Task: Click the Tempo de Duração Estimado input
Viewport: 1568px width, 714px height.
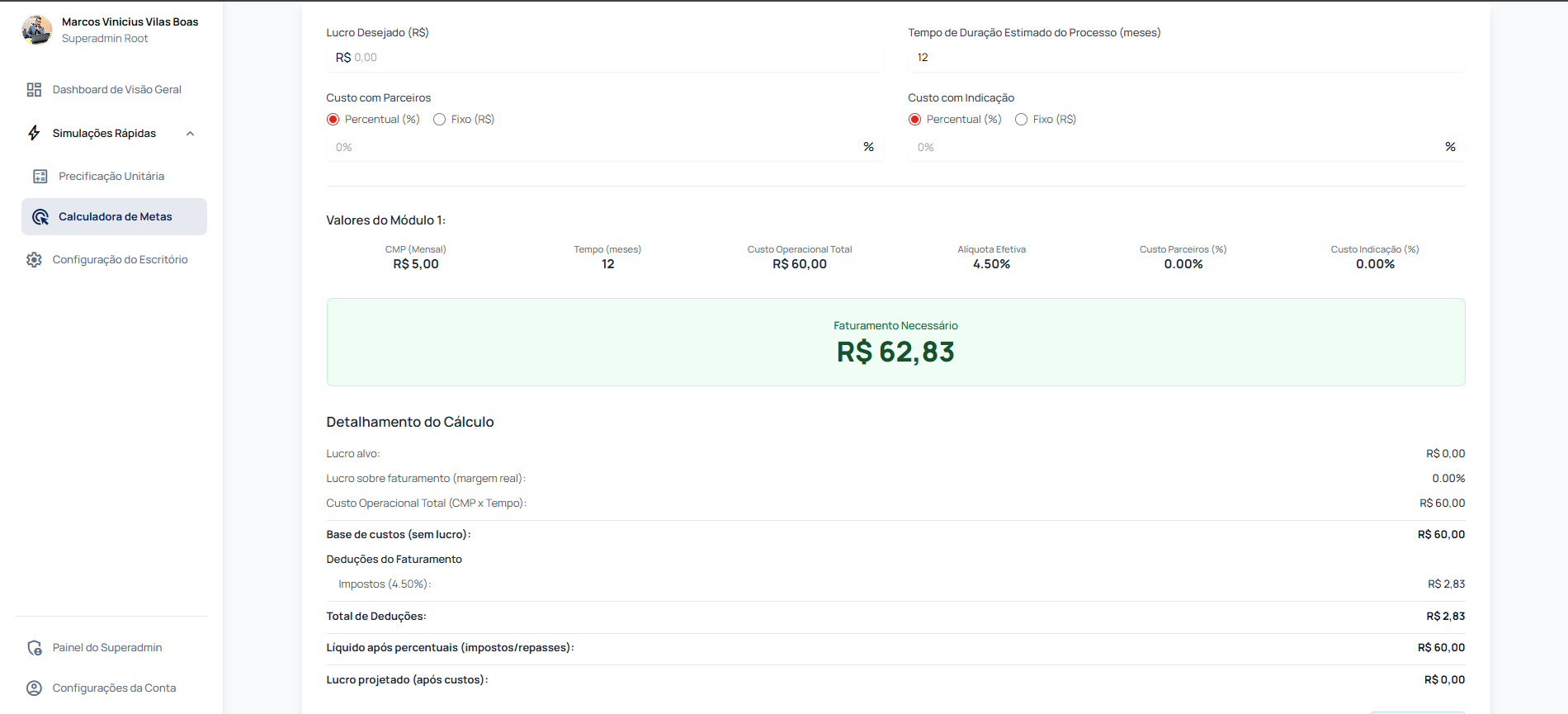Action: (1186, 58)
